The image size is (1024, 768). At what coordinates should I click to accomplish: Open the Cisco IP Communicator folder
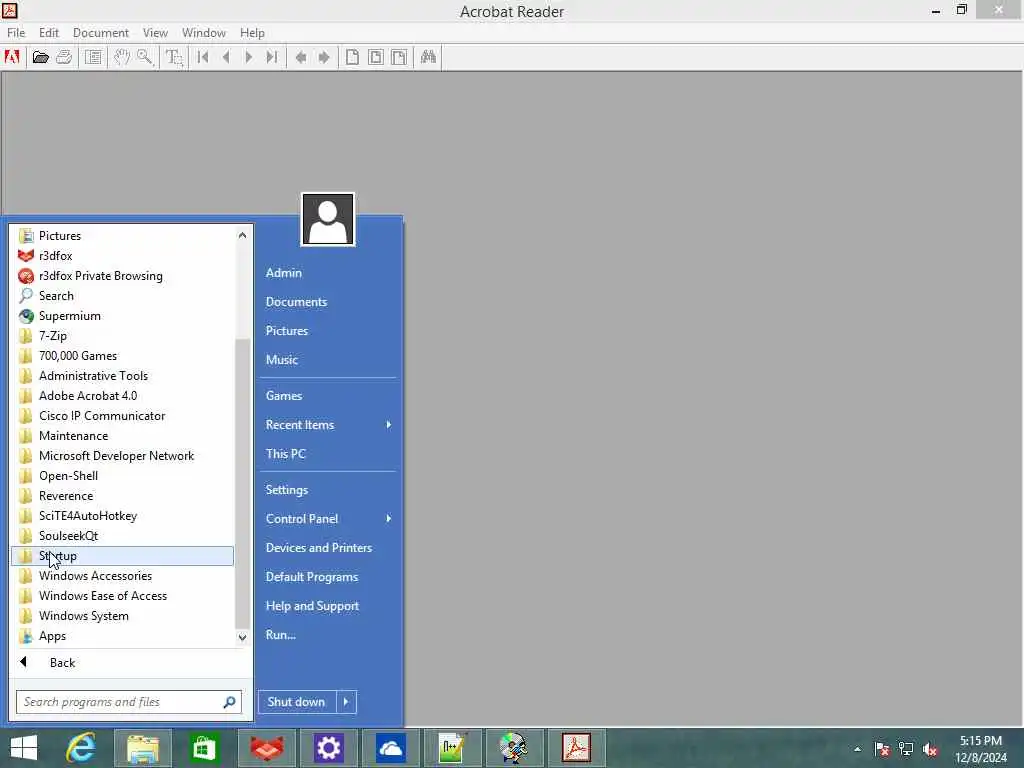123,416
